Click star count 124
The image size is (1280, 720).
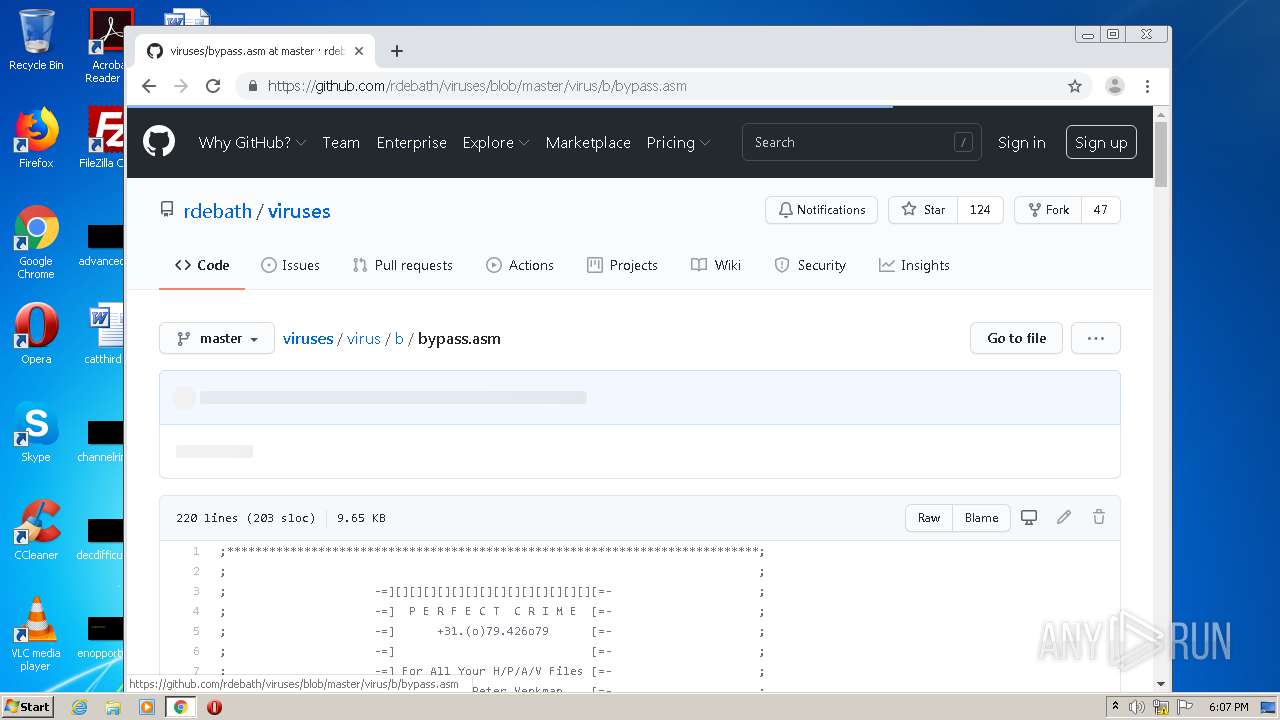pyautogui.click(x=980, y=210)
